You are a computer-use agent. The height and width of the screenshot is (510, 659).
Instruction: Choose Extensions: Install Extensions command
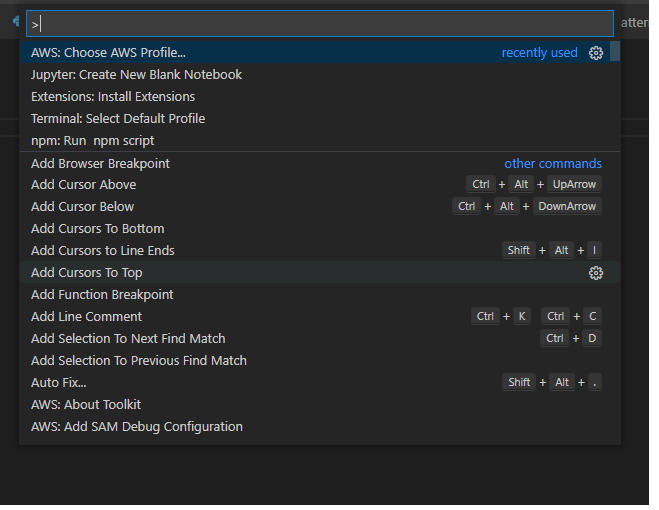coord(113,97)
